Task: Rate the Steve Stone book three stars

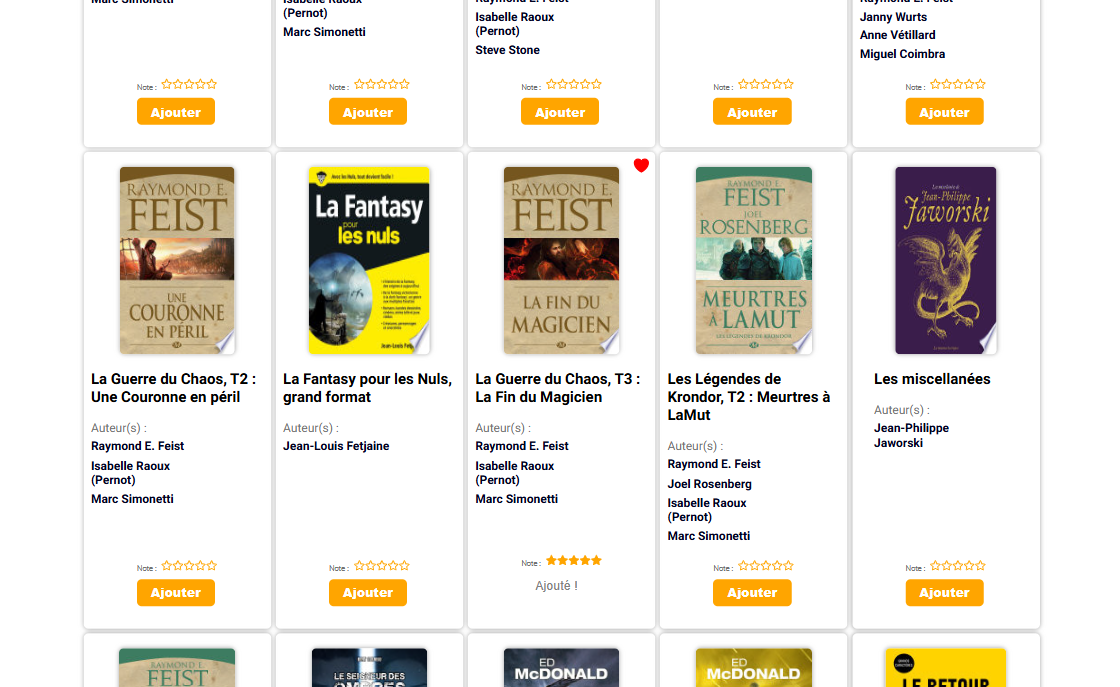Action: tap(574, 84)
